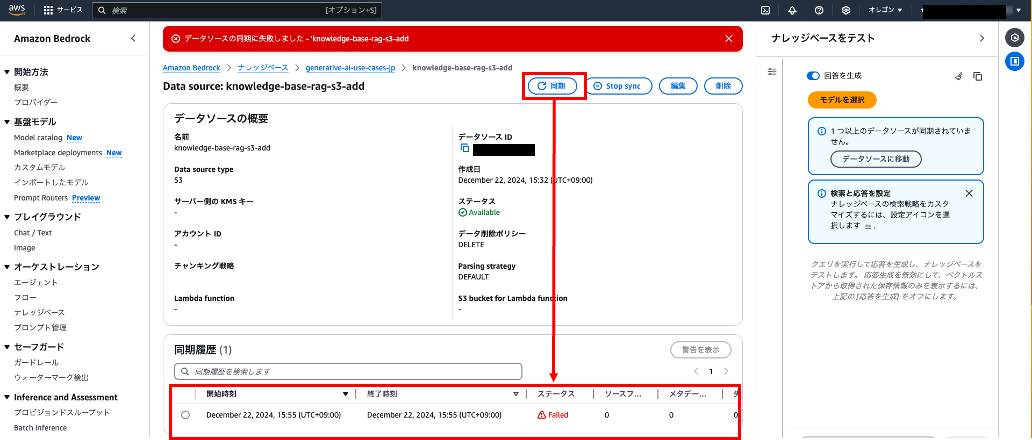Collapse the Amazon Bedrock sidebar

click(133, 38)
